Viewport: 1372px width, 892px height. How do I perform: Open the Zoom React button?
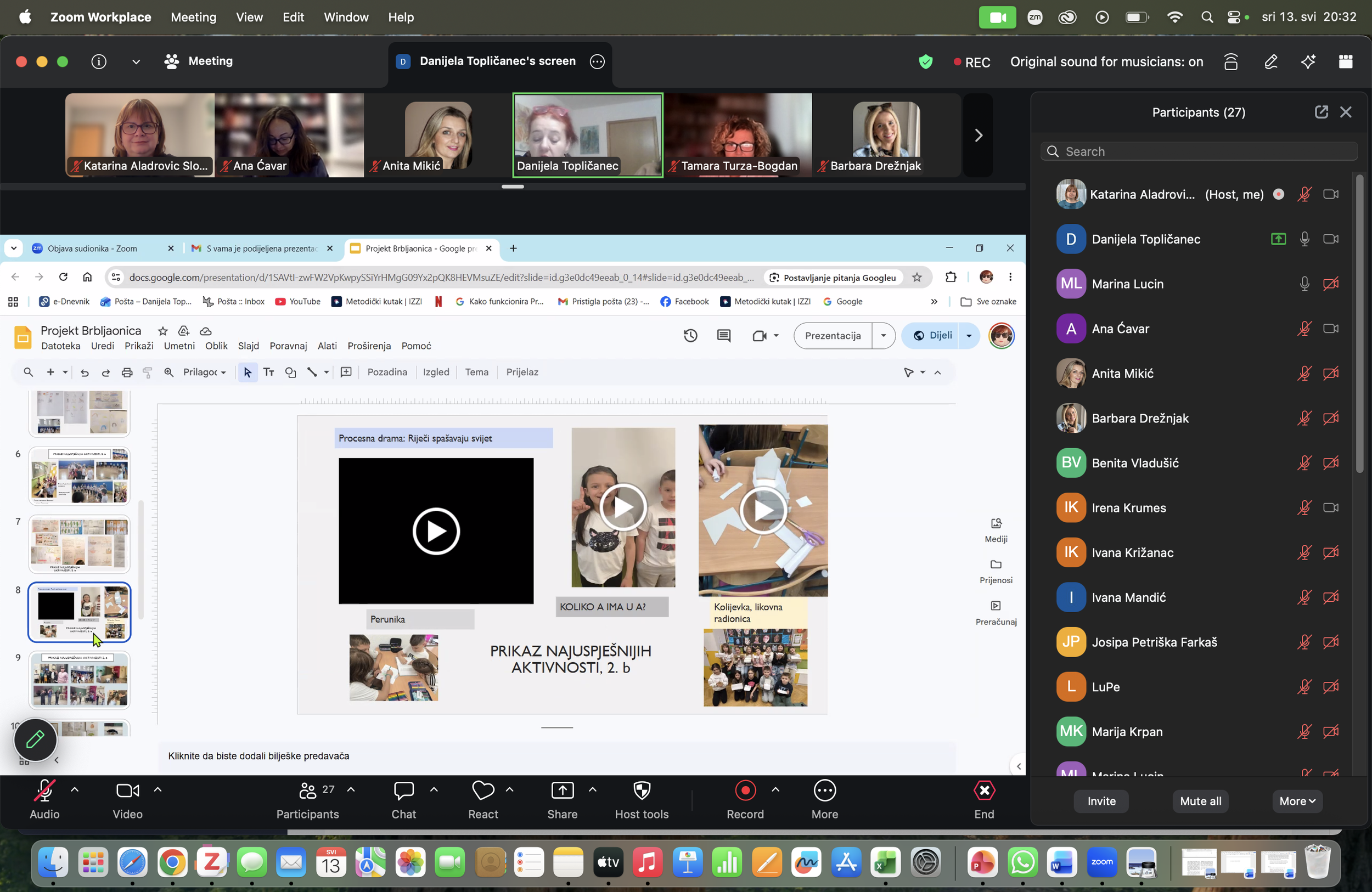tap(483, 800)
